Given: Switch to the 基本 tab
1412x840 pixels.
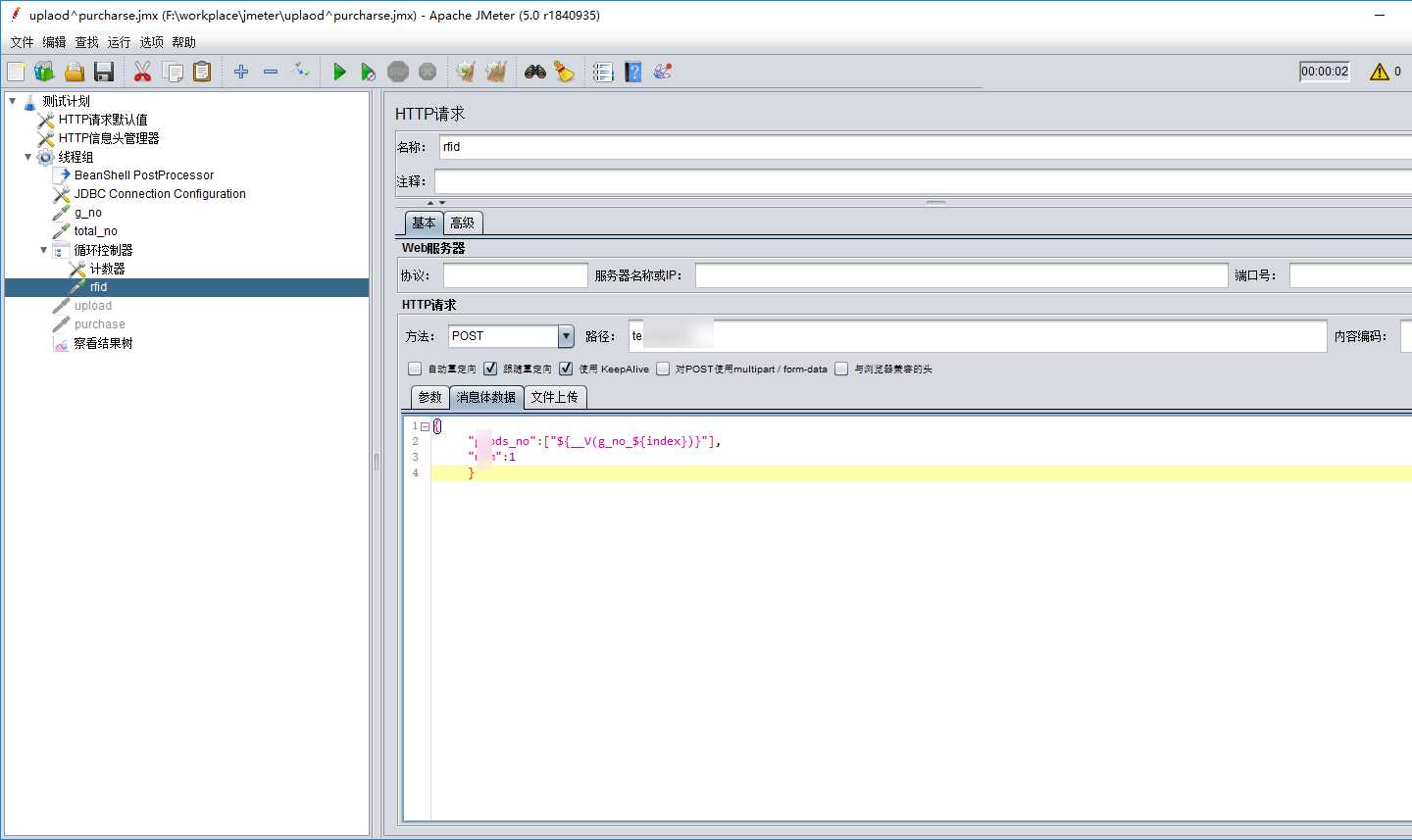Looking at the screenshot, I should click(x=424, y=222).
